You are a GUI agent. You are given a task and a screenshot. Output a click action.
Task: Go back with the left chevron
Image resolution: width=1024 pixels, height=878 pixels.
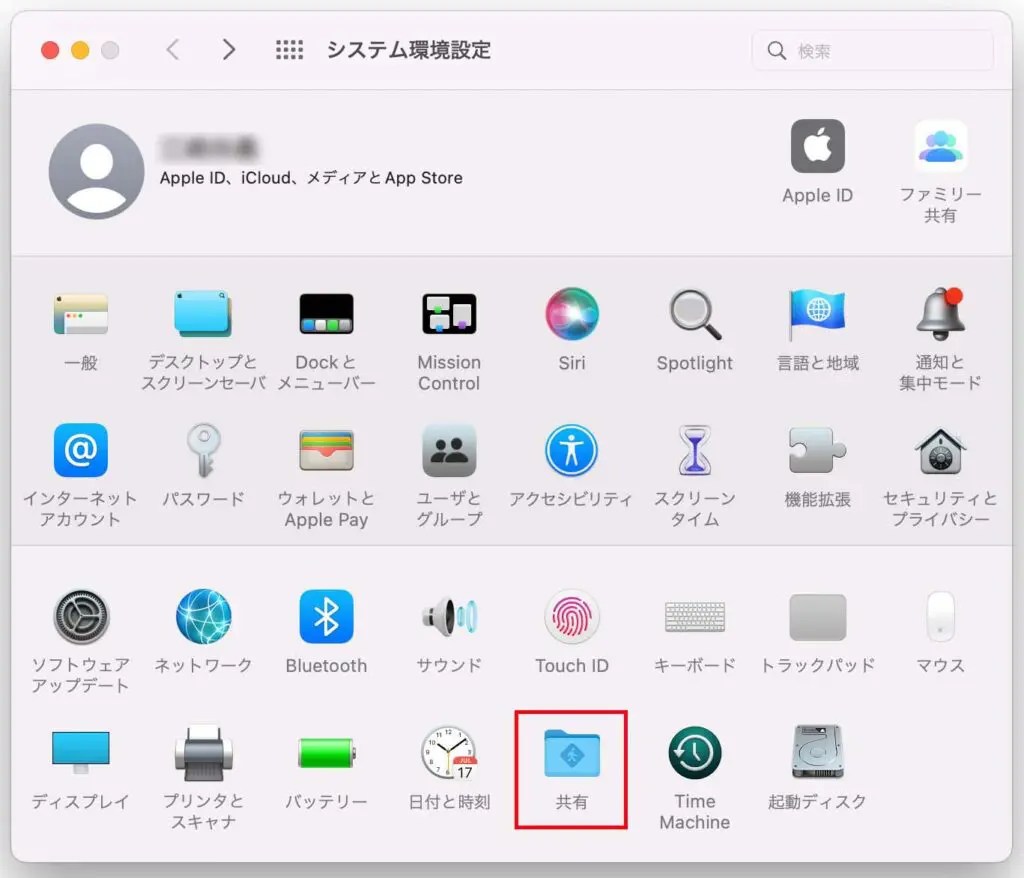coord(173,50)
